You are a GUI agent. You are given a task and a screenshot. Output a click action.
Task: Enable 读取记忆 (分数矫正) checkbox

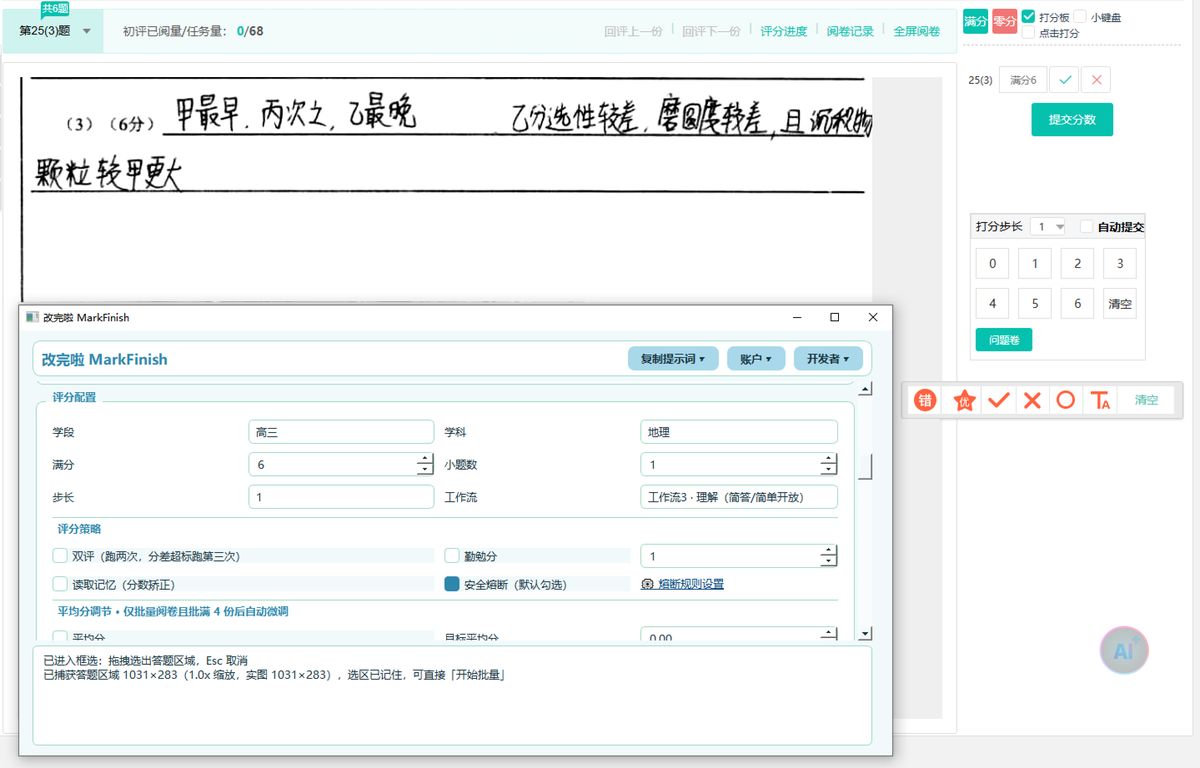pyautogui.click(x=59, y=584)
